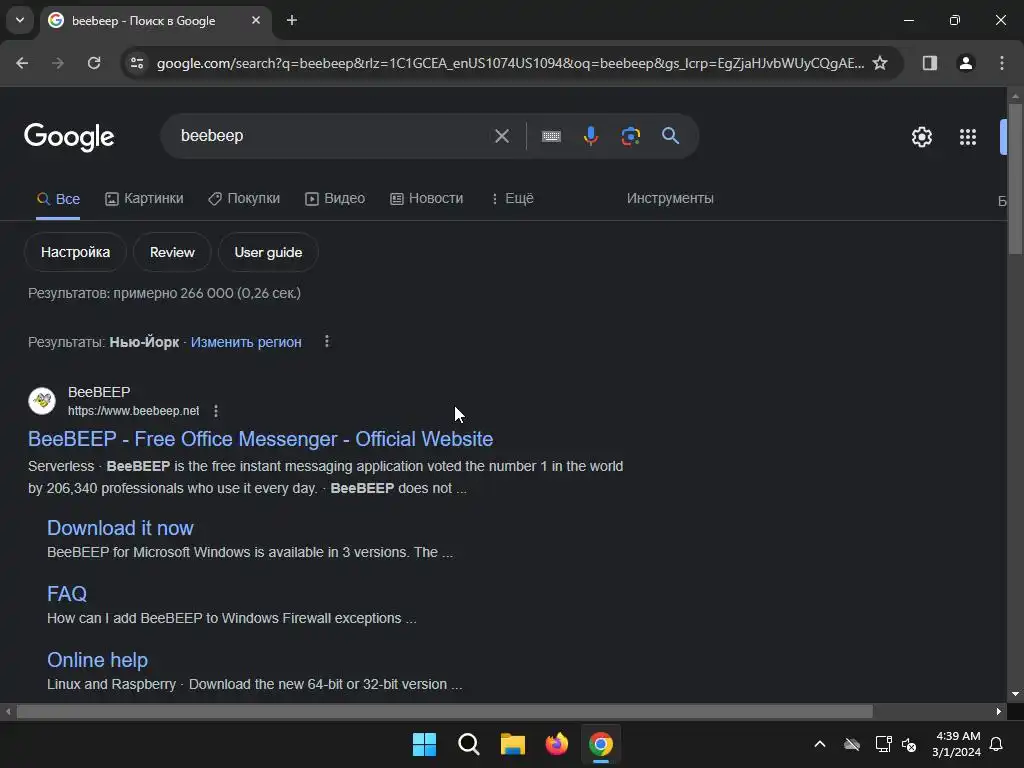
Task: Click the https://www.beebeep.net URL text
Action: pyautogui.click(x=133, y=411)
